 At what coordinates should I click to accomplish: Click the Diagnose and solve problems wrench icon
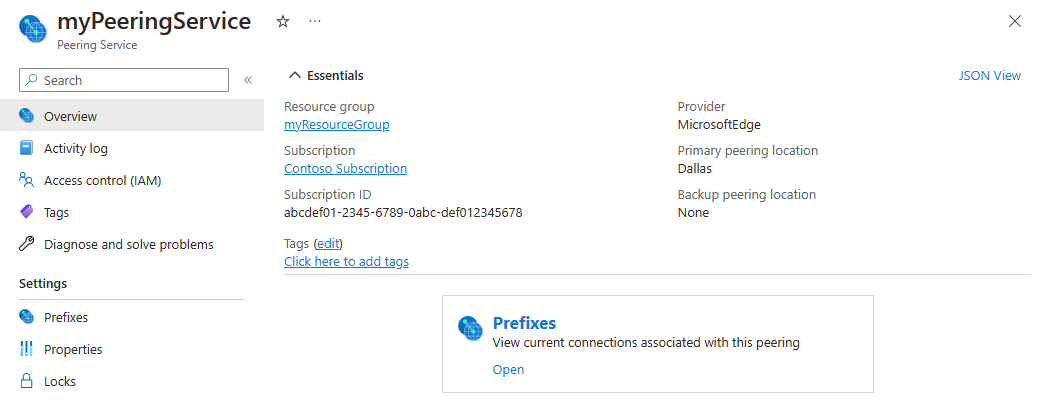tap(27, 244)
